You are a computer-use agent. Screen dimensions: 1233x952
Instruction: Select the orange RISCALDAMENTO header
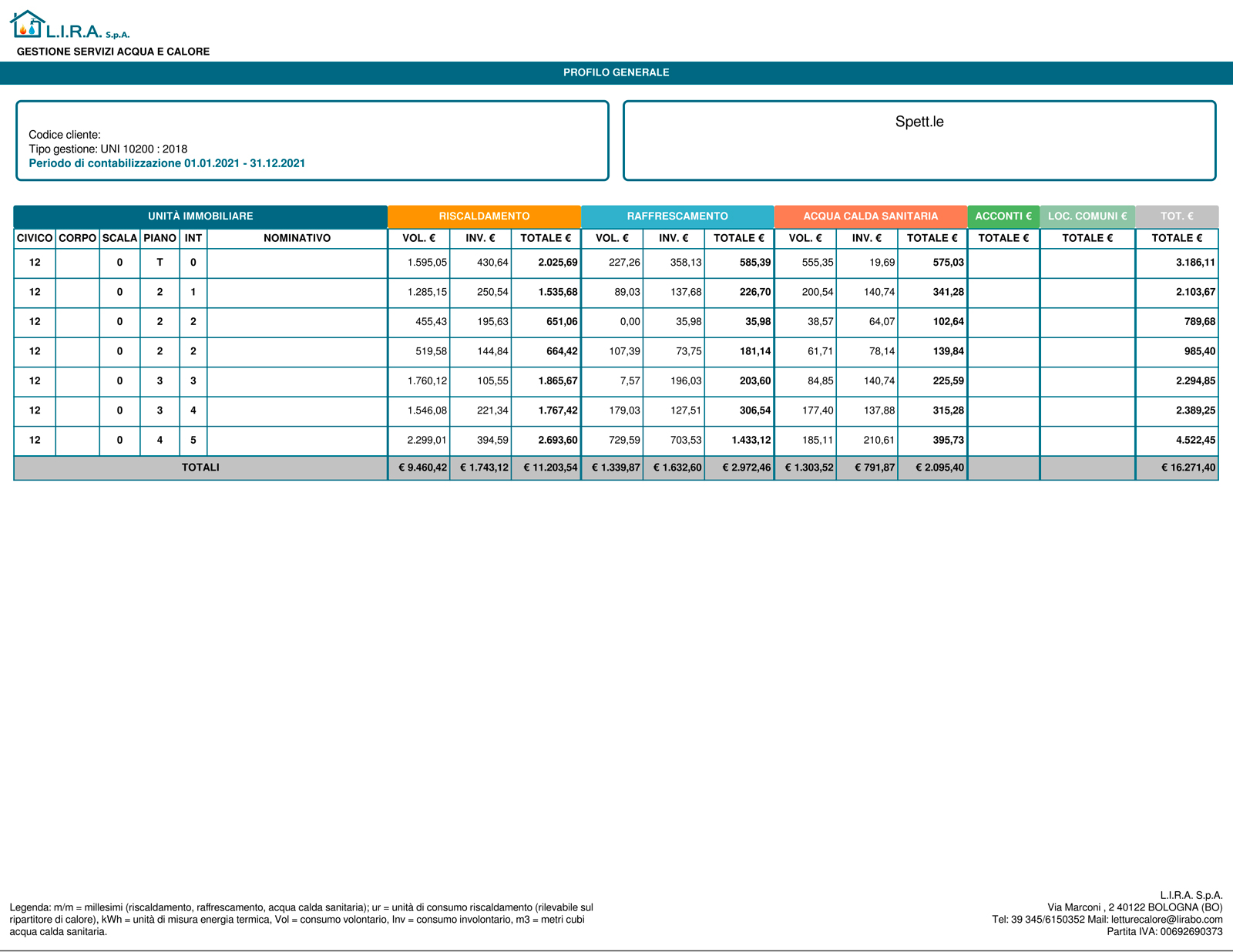484,216
